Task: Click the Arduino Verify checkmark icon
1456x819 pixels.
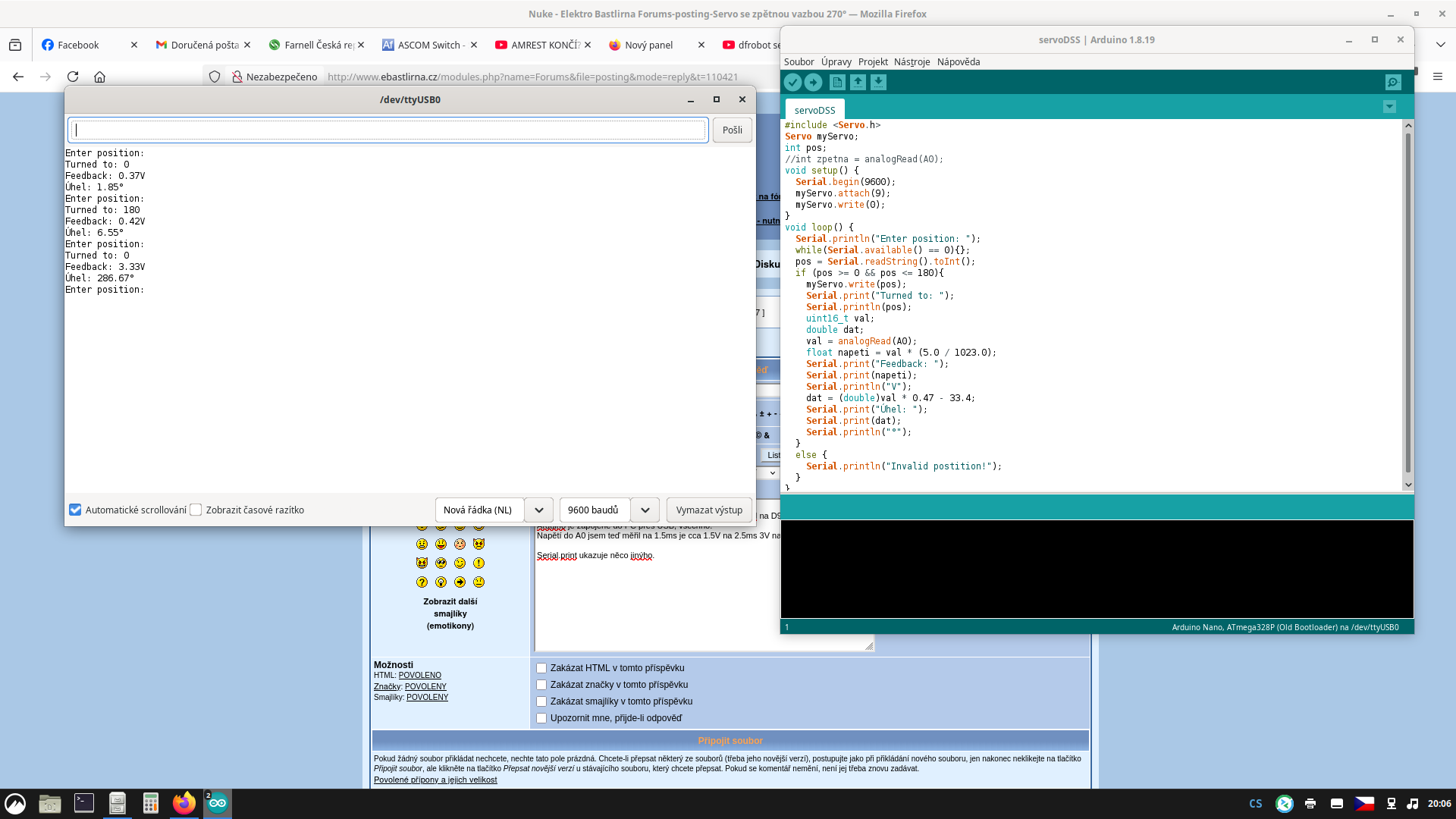Action: coord(792,83)
